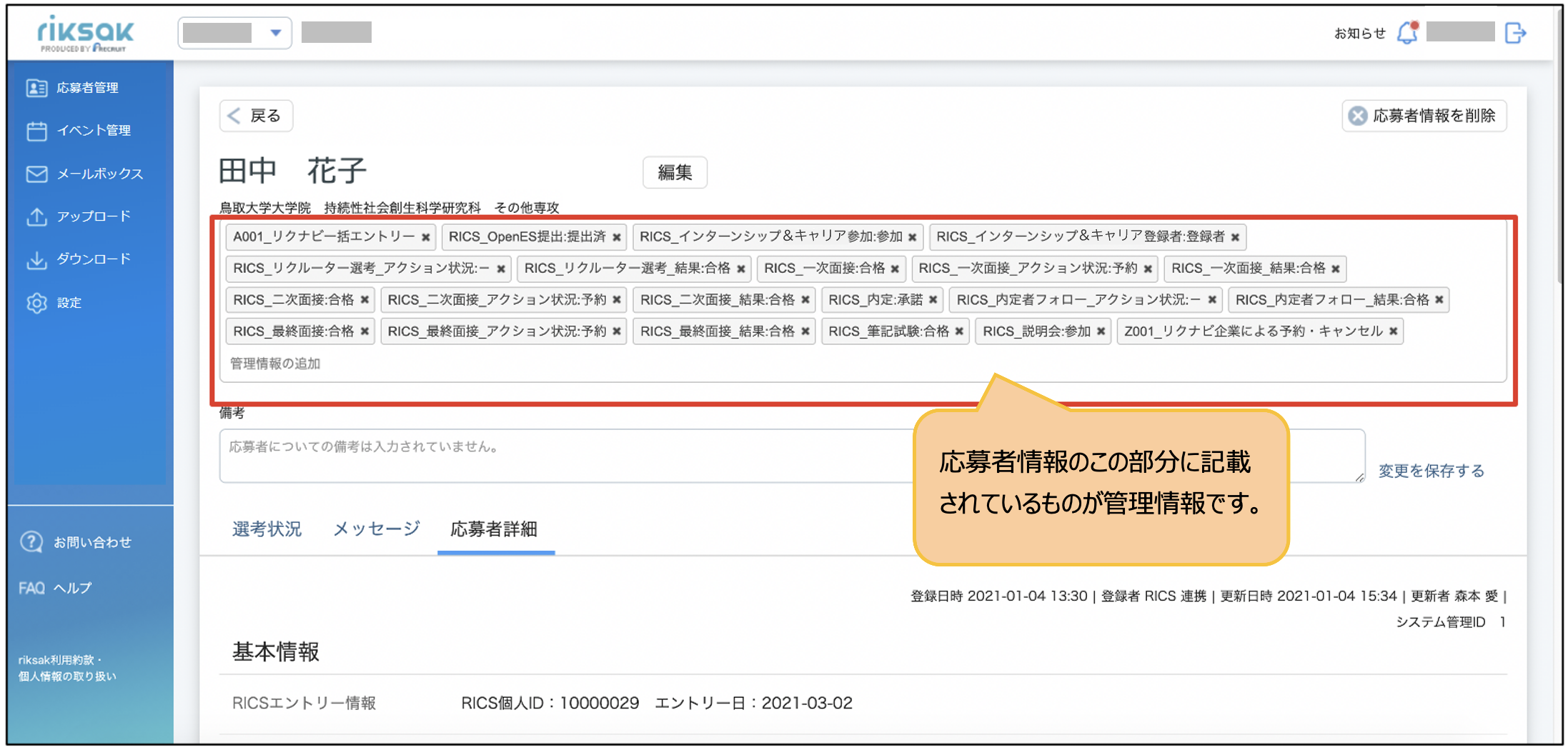Open お問い合わせ help icon

pos(31,542)
